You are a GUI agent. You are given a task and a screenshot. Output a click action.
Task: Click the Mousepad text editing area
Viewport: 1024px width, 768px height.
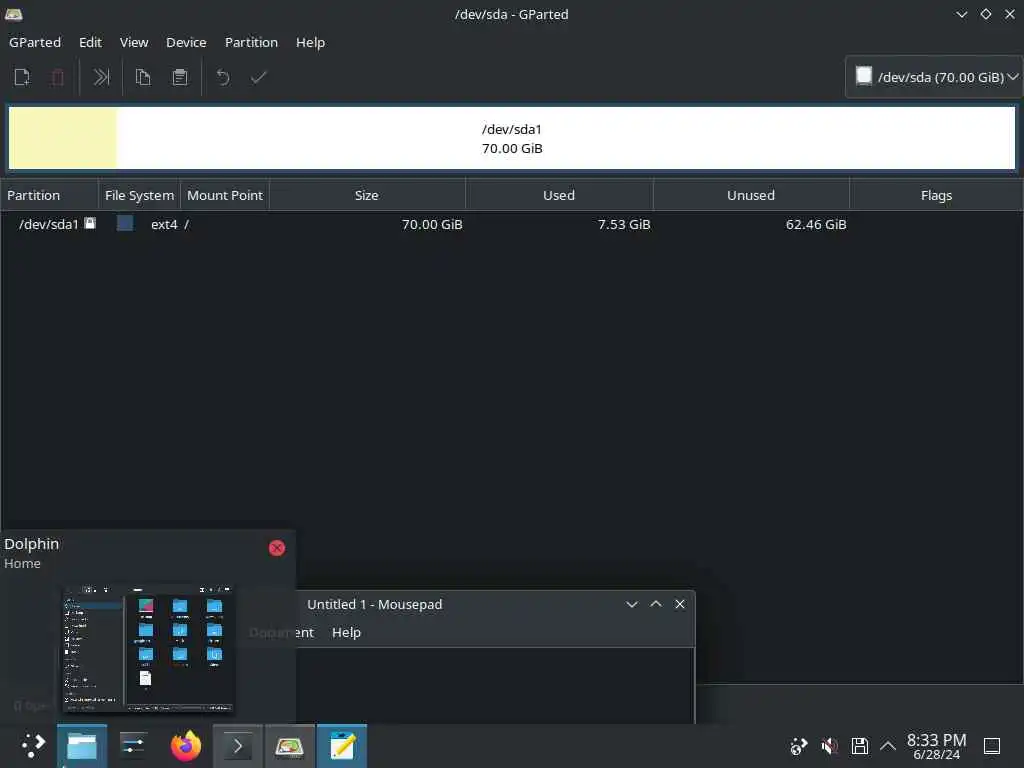(x=495, y=686)
